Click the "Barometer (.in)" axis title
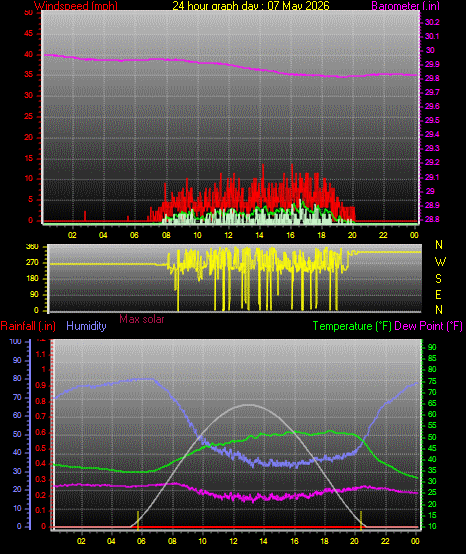 (406, 5)
